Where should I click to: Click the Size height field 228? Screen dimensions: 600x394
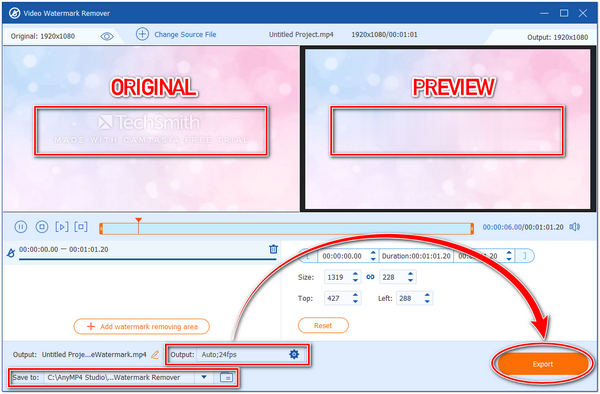tap(393, 277)
